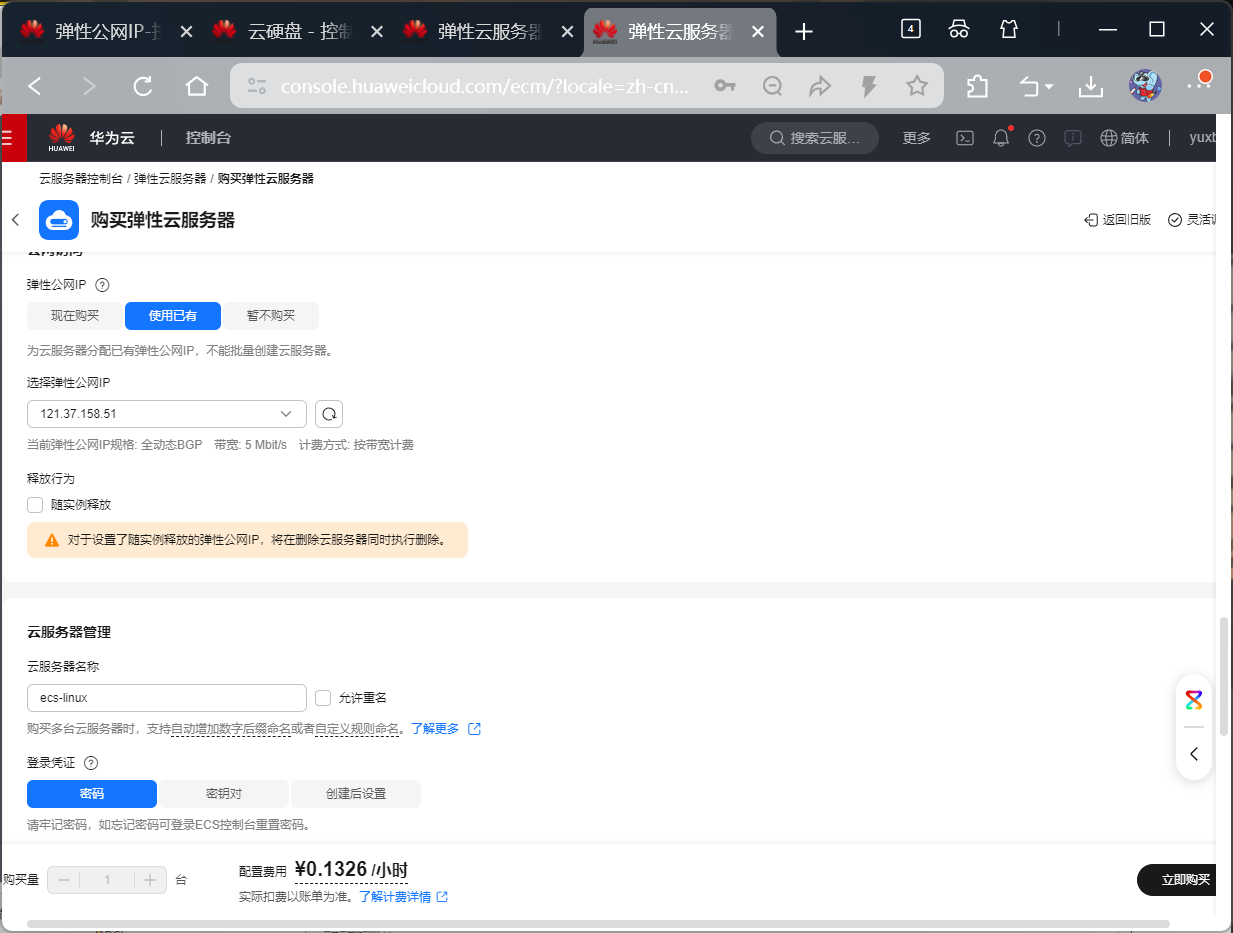Switch to the third 弹性云服务器 tab
This screenshot has height=933, width=1233.
pos(488,31)
